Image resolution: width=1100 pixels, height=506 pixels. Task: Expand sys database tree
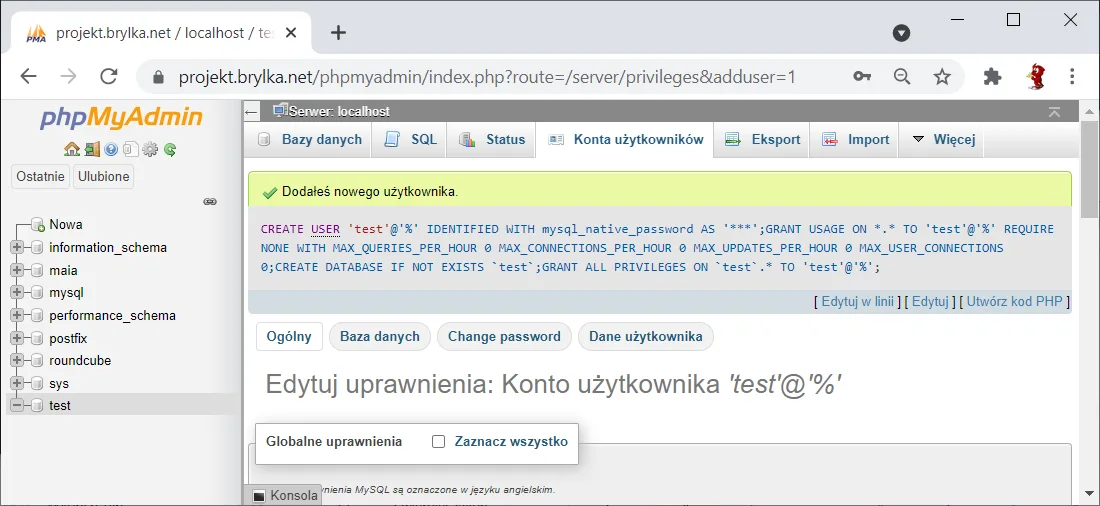pos(17,384)
